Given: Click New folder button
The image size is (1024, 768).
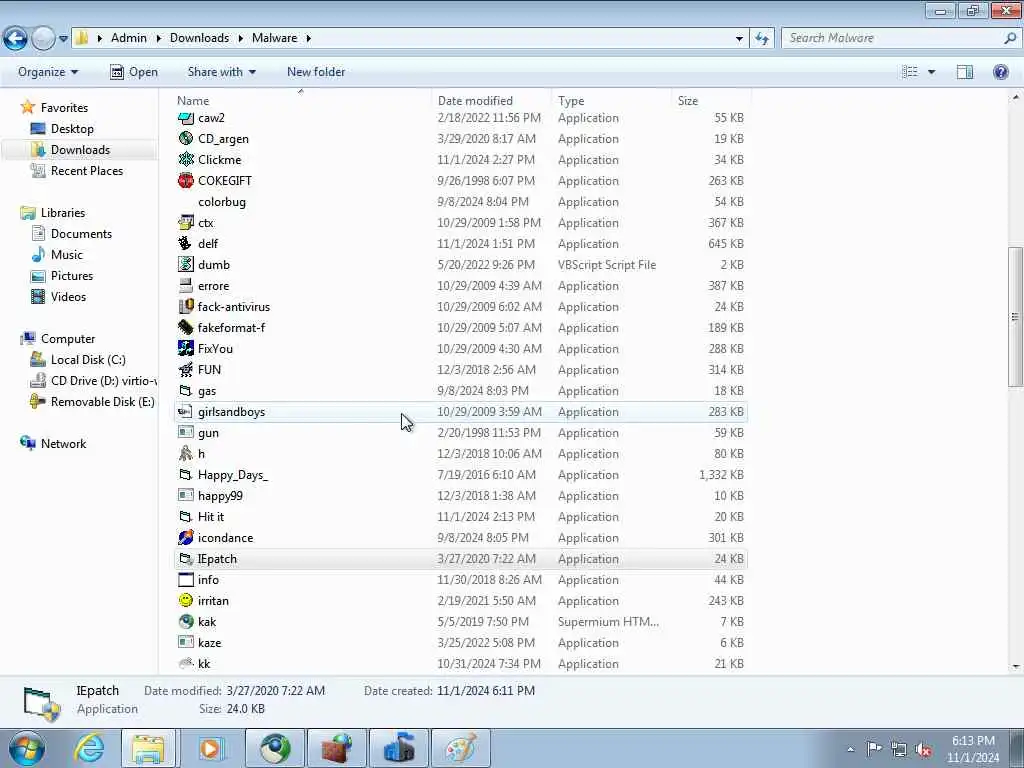Looking at the screenshot, I should [316, 72].
